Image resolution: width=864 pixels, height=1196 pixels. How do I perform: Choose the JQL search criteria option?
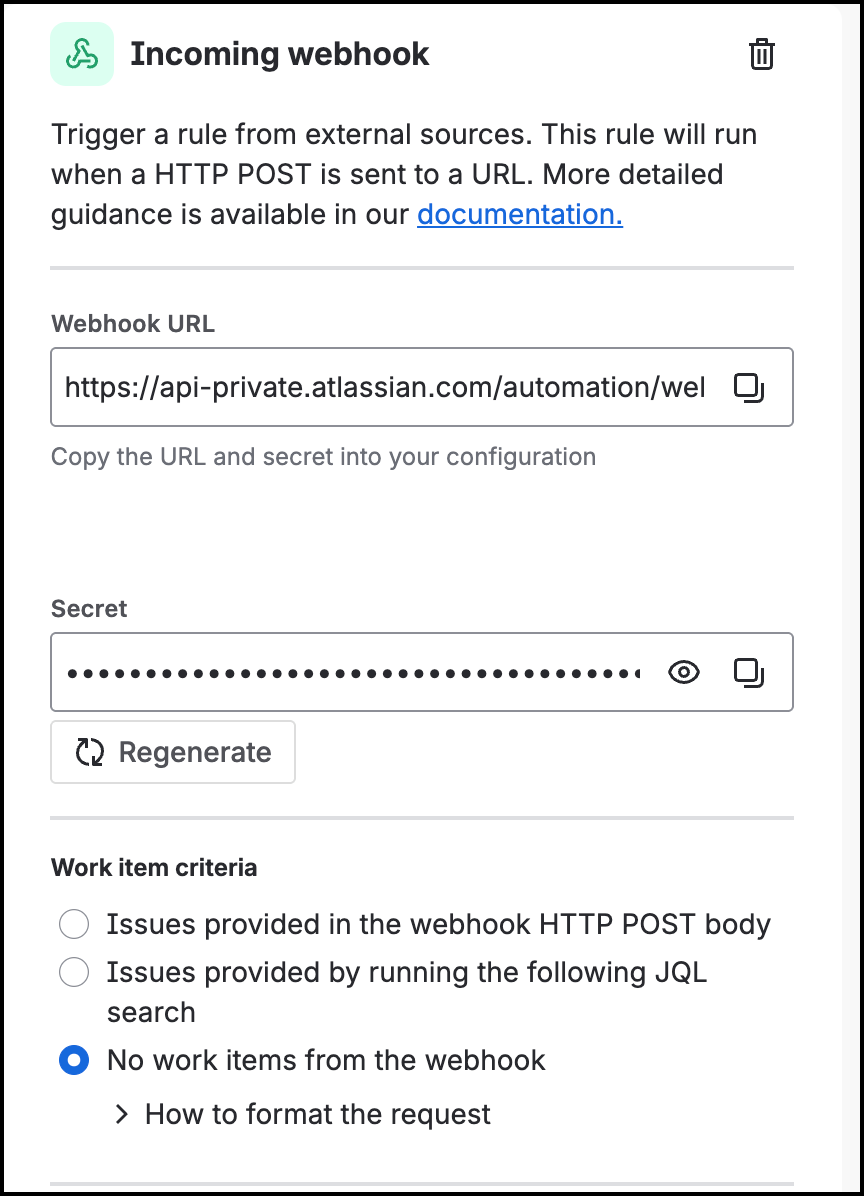73,972
